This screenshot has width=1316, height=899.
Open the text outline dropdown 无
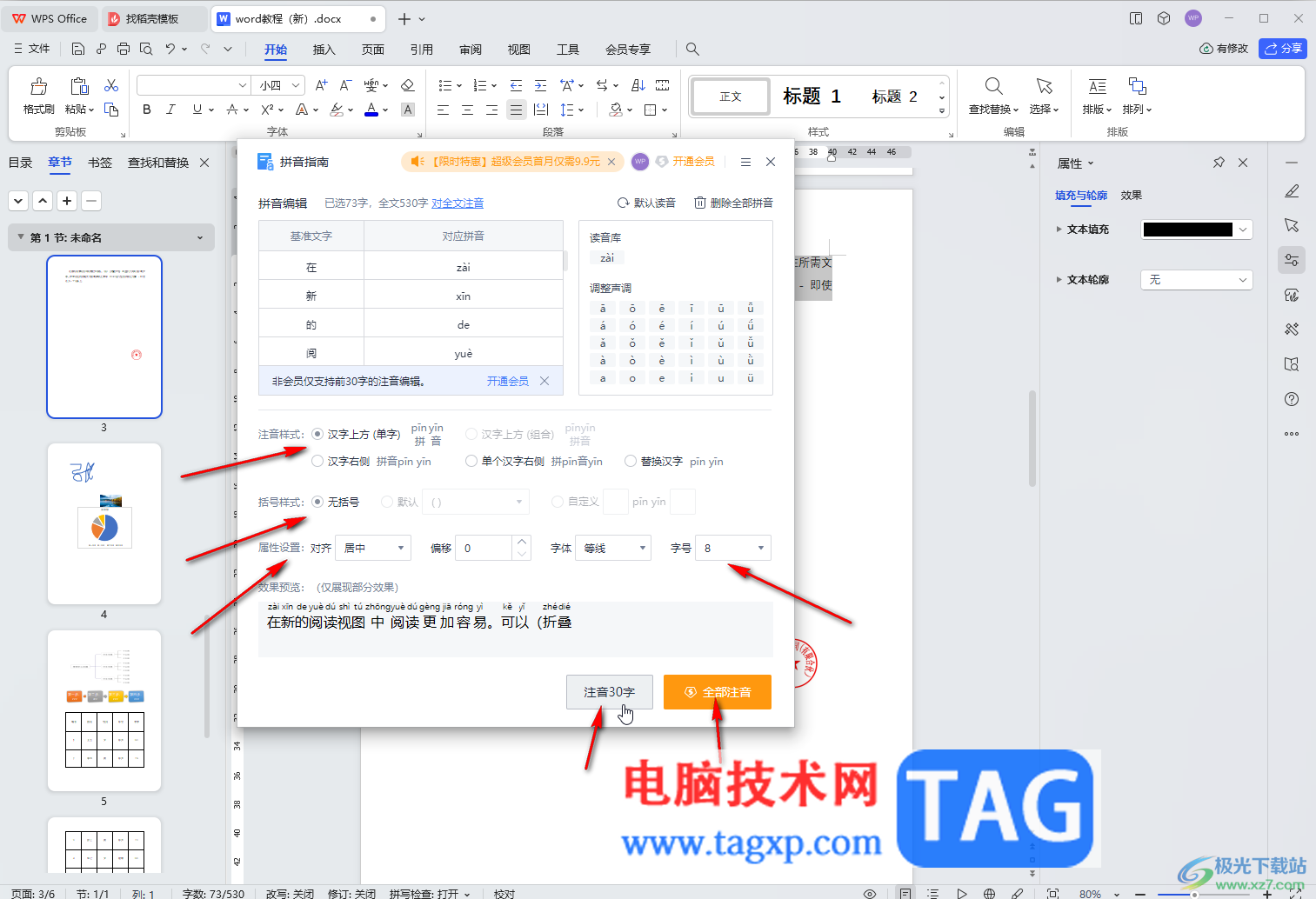tap(1197, 279)
